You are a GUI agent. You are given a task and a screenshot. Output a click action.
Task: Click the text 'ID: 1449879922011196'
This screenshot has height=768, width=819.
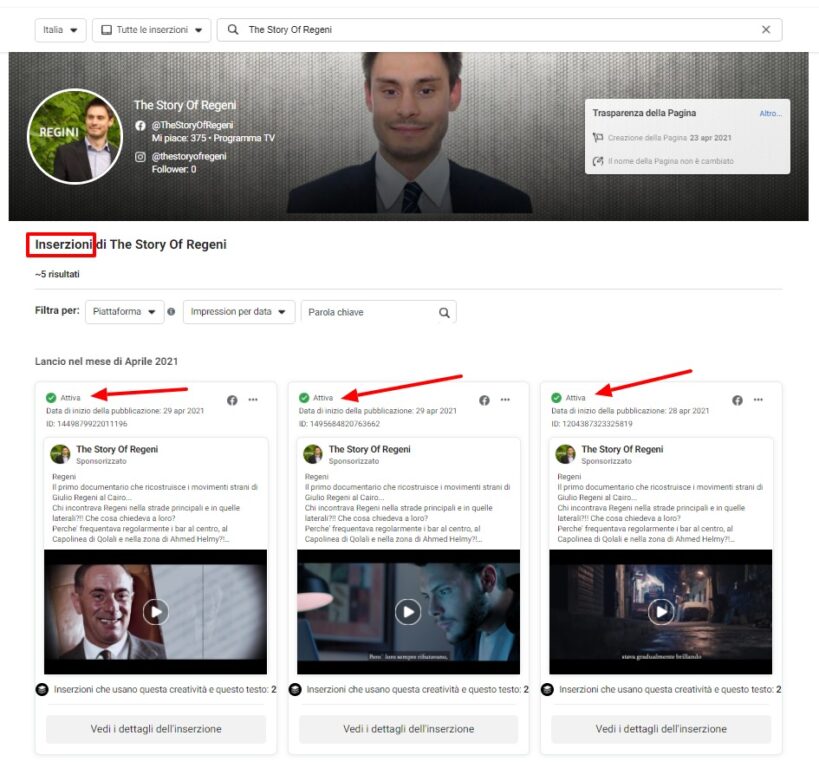pos(87,424)
